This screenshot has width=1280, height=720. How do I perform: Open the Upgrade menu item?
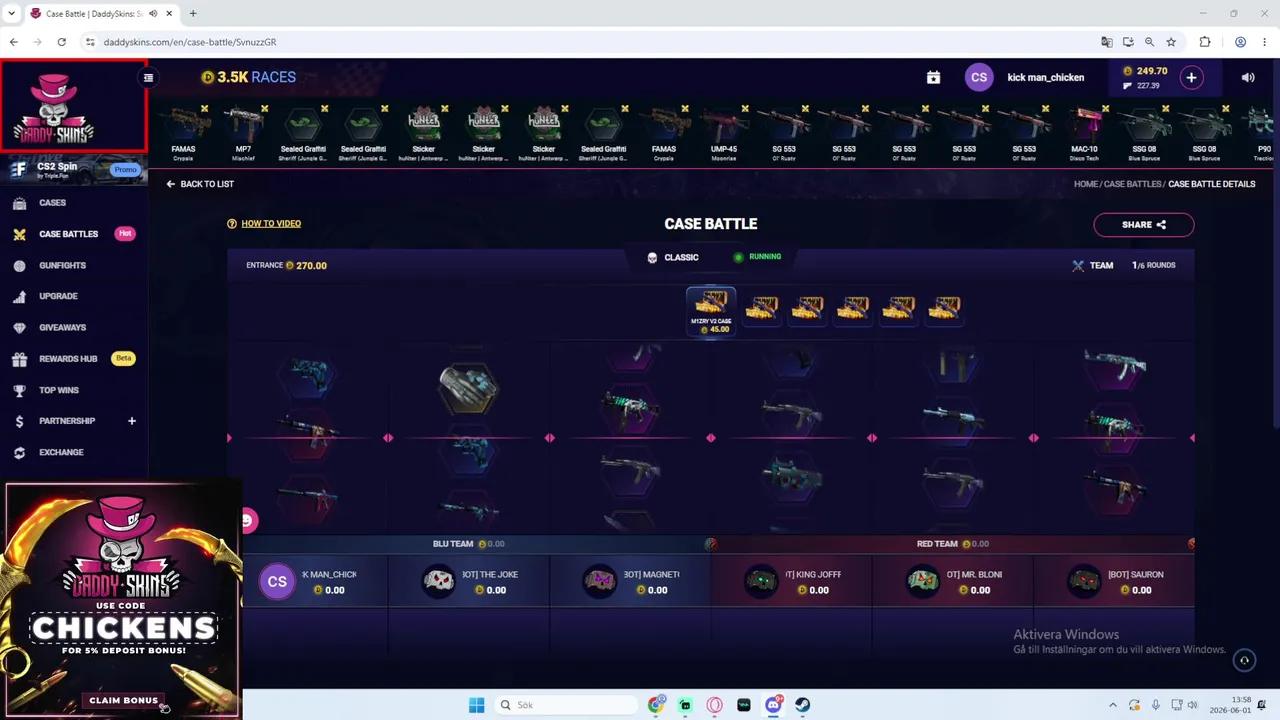pyautogui.click(x=58, y=296)
